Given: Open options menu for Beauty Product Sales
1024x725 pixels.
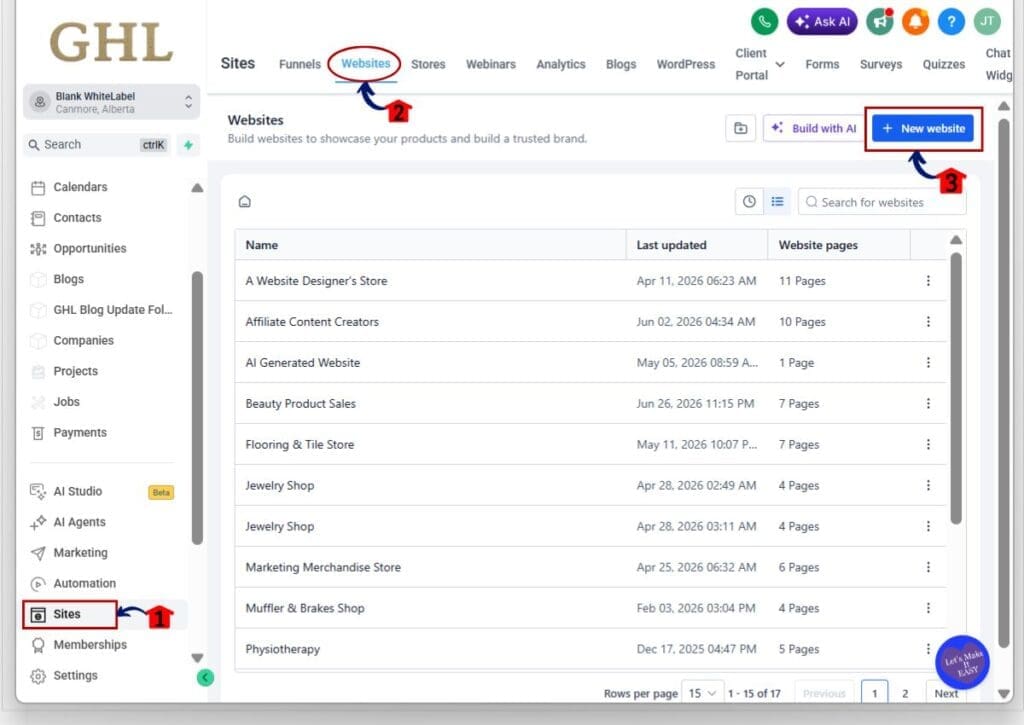Looking at the screenshot, I should coord(928,404).
